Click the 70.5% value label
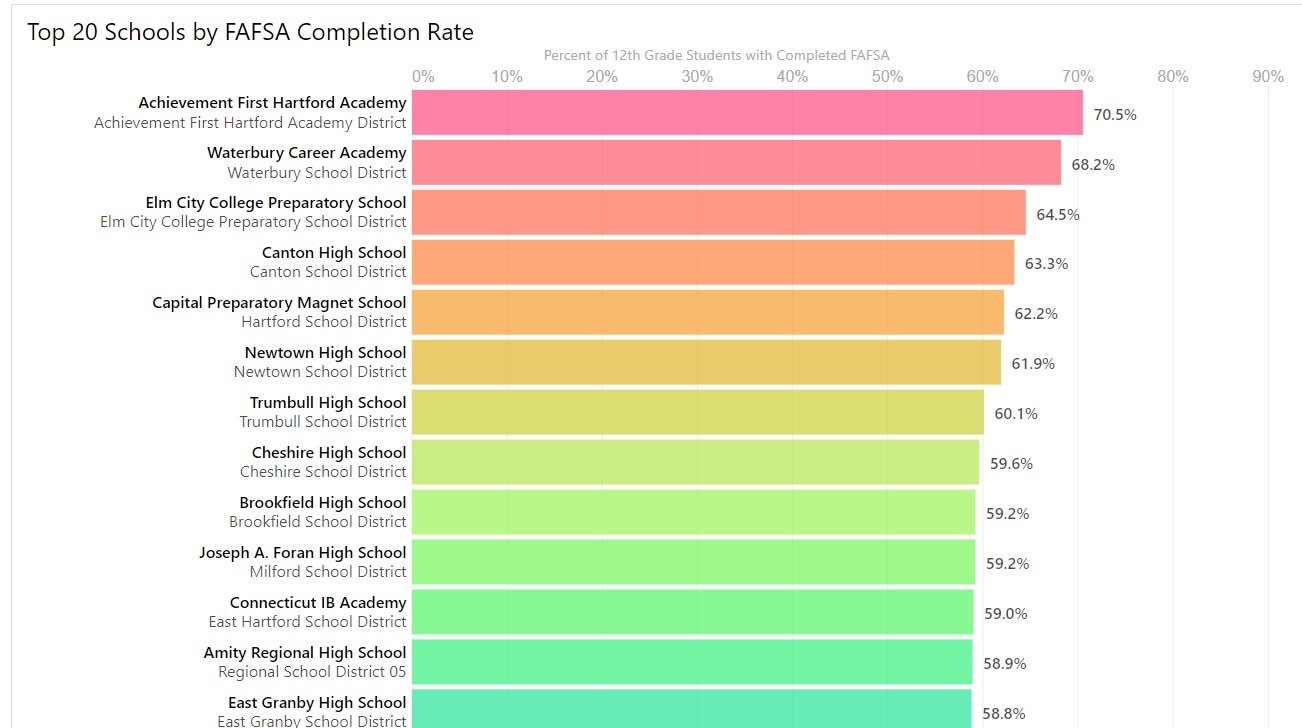This screenshot has height=728, width=1302. click(x=1115, y=114)
